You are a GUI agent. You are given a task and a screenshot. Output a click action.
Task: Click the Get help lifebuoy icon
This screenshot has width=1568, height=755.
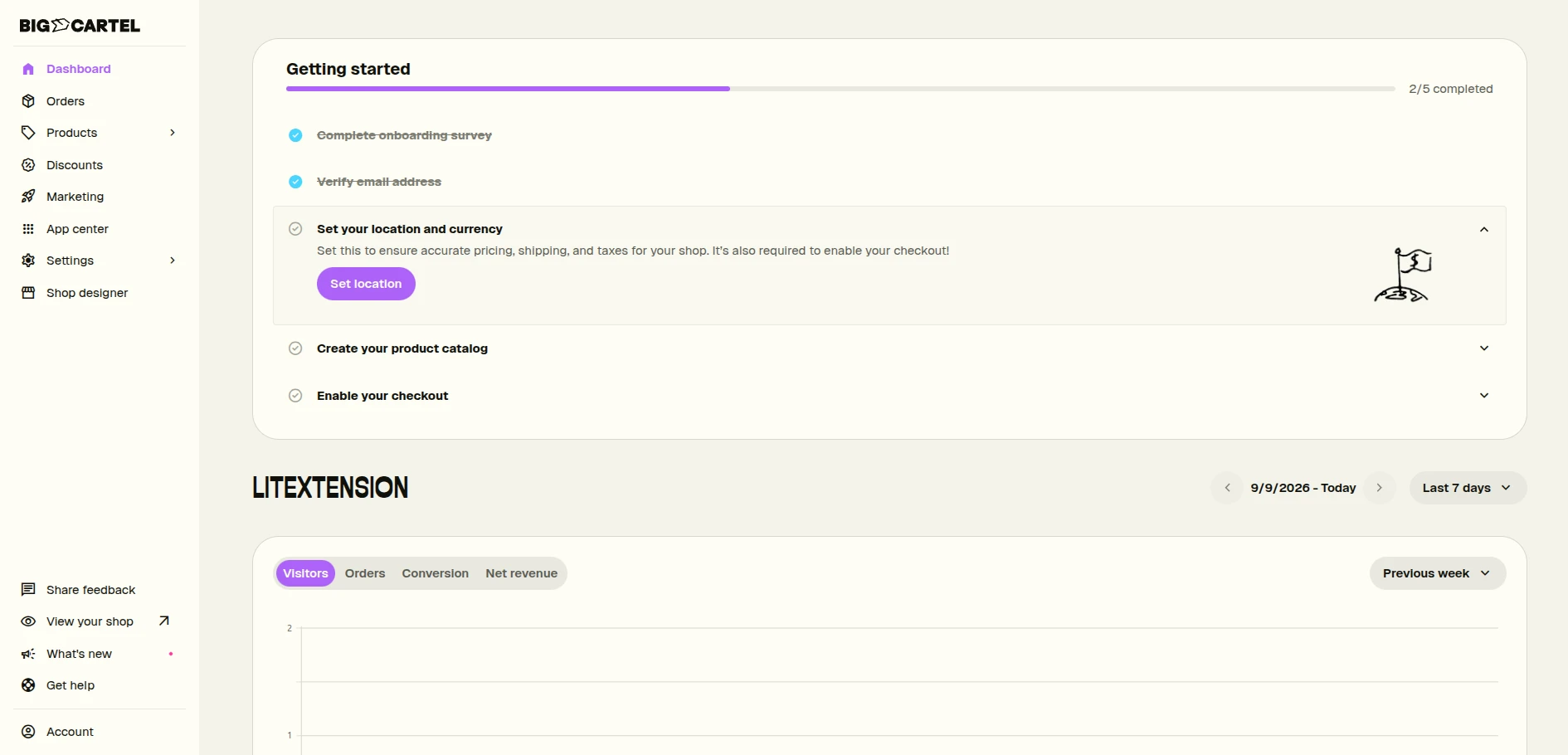click(28, 685)
